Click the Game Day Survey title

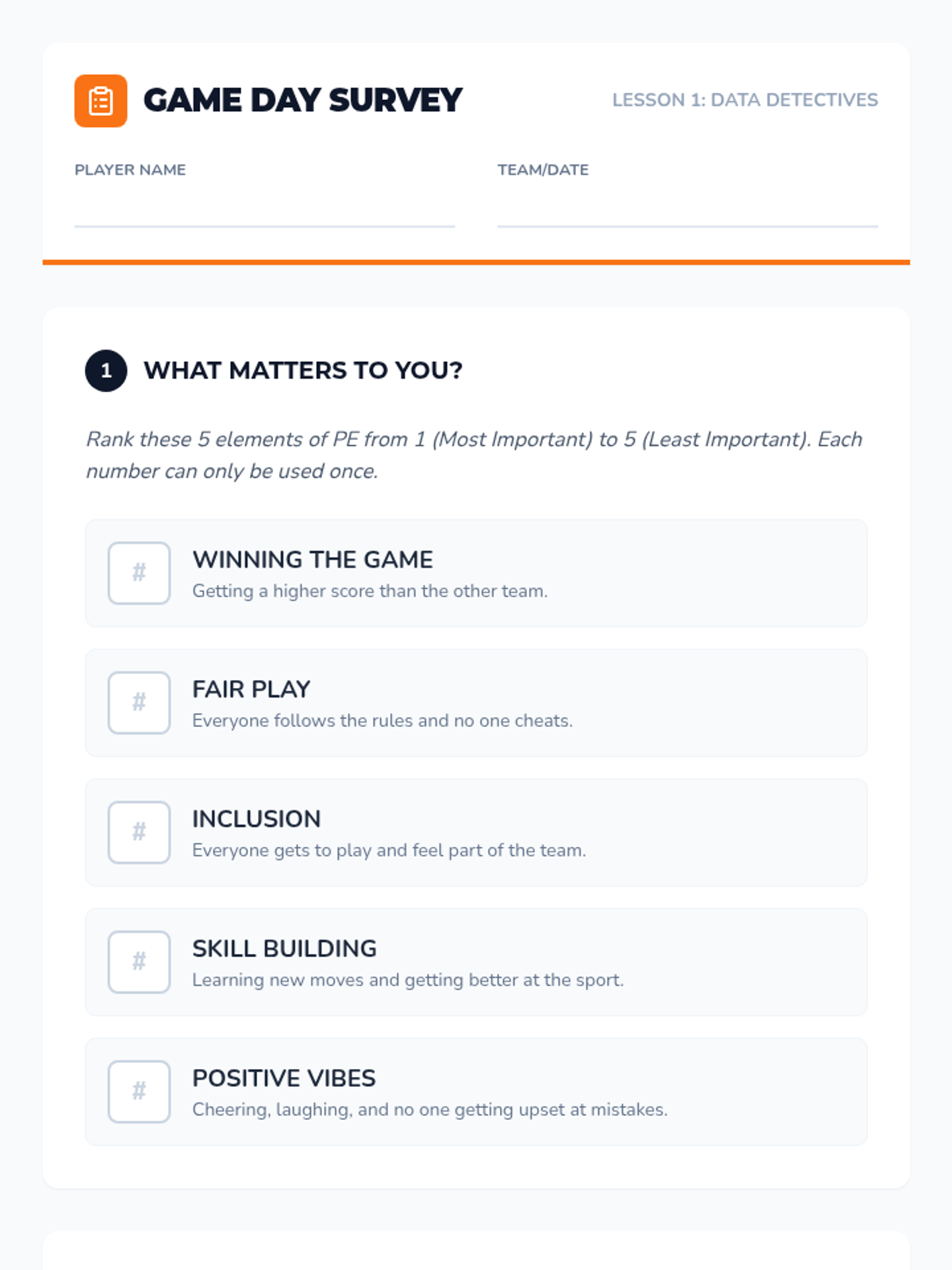pos(302,101)
